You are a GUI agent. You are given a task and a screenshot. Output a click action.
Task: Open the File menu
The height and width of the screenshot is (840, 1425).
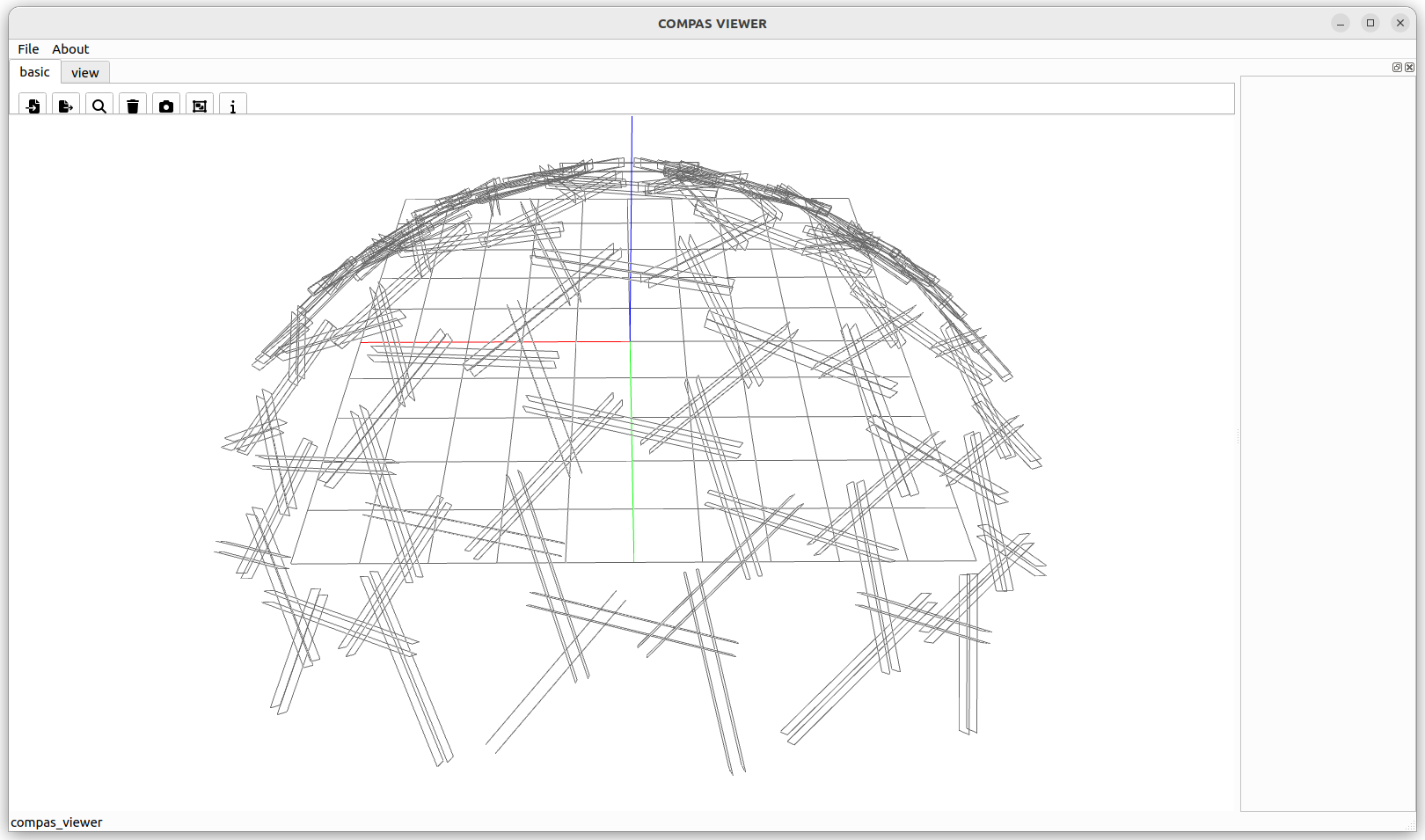[x=27, y=48]
